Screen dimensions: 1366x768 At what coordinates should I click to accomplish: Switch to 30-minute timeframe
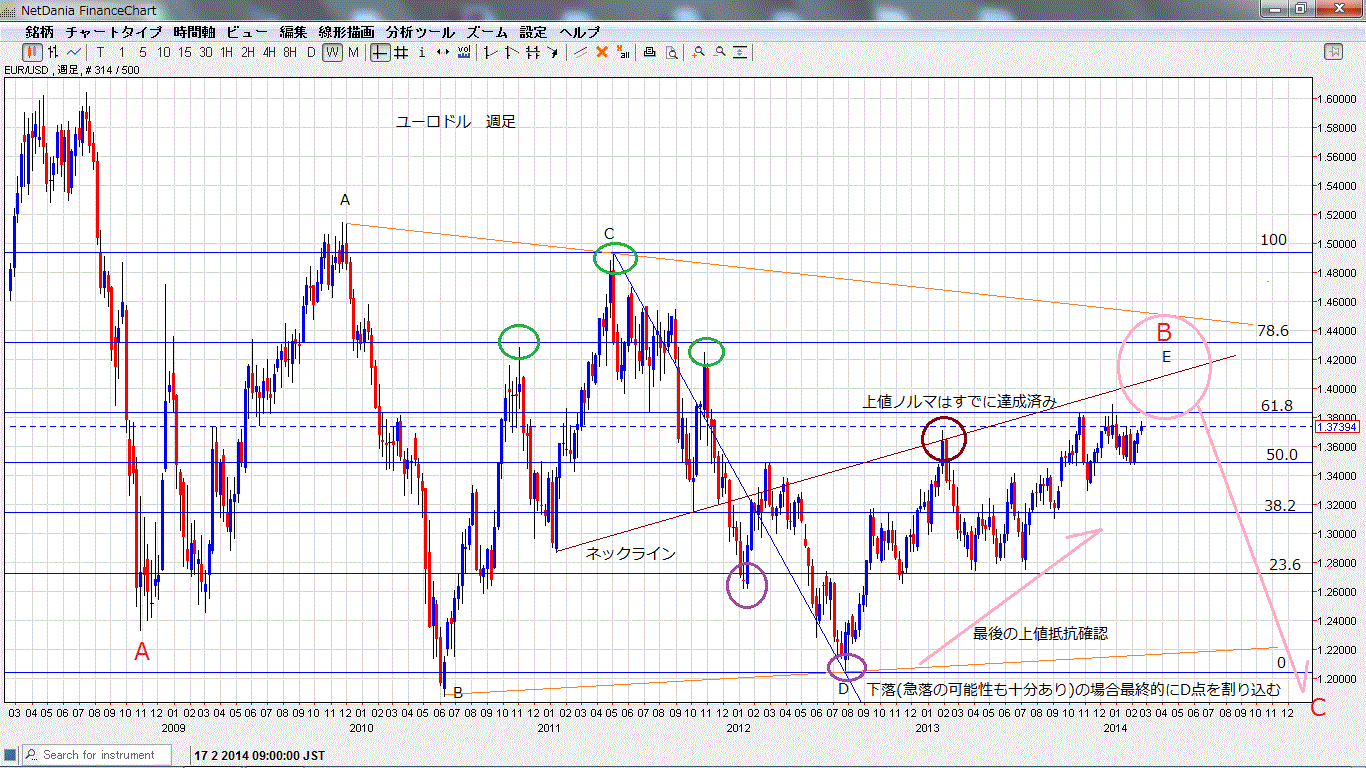click(x=206, y=52)
